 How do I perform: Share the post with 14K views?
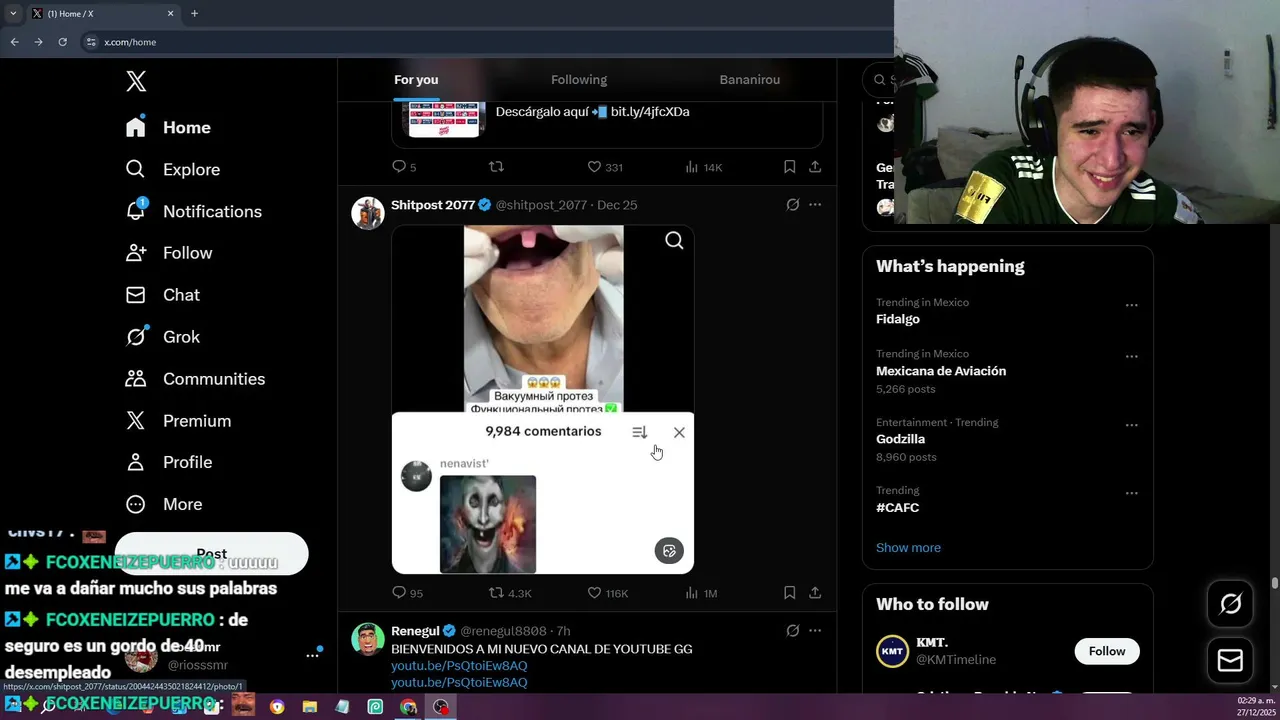pyautogui.click(x=815, y=167)
